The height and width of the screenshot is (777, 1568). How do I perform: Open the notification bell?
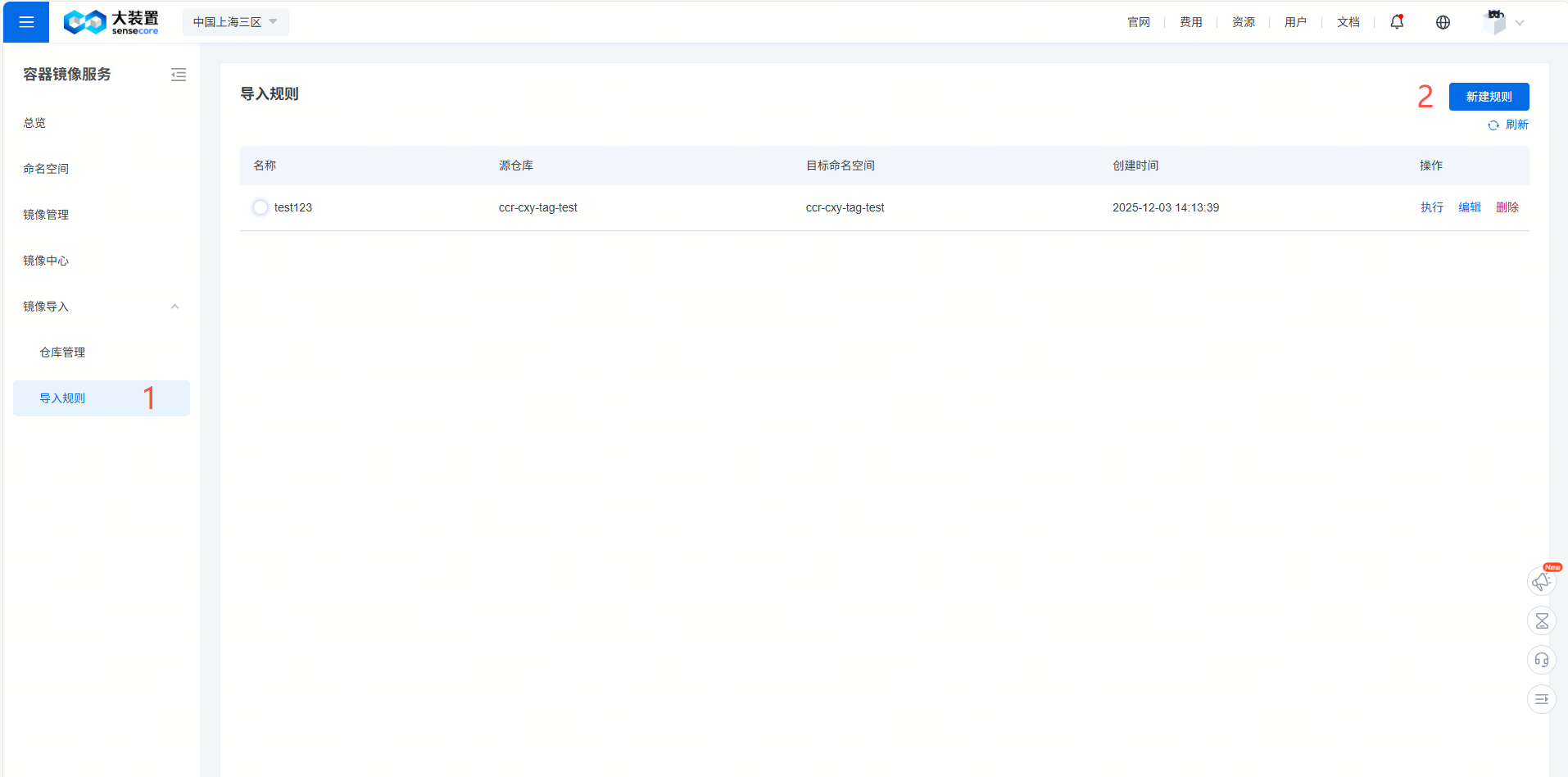1397,22
